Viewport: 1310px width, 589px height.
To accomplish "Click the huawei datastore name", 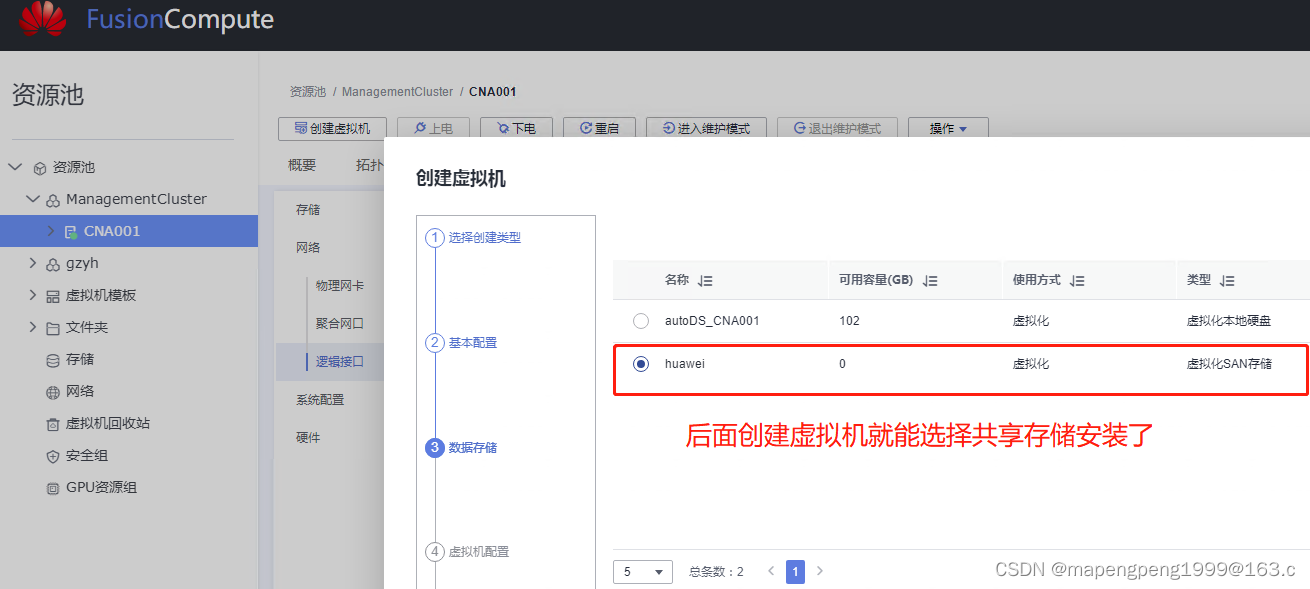I will point(685,364).
